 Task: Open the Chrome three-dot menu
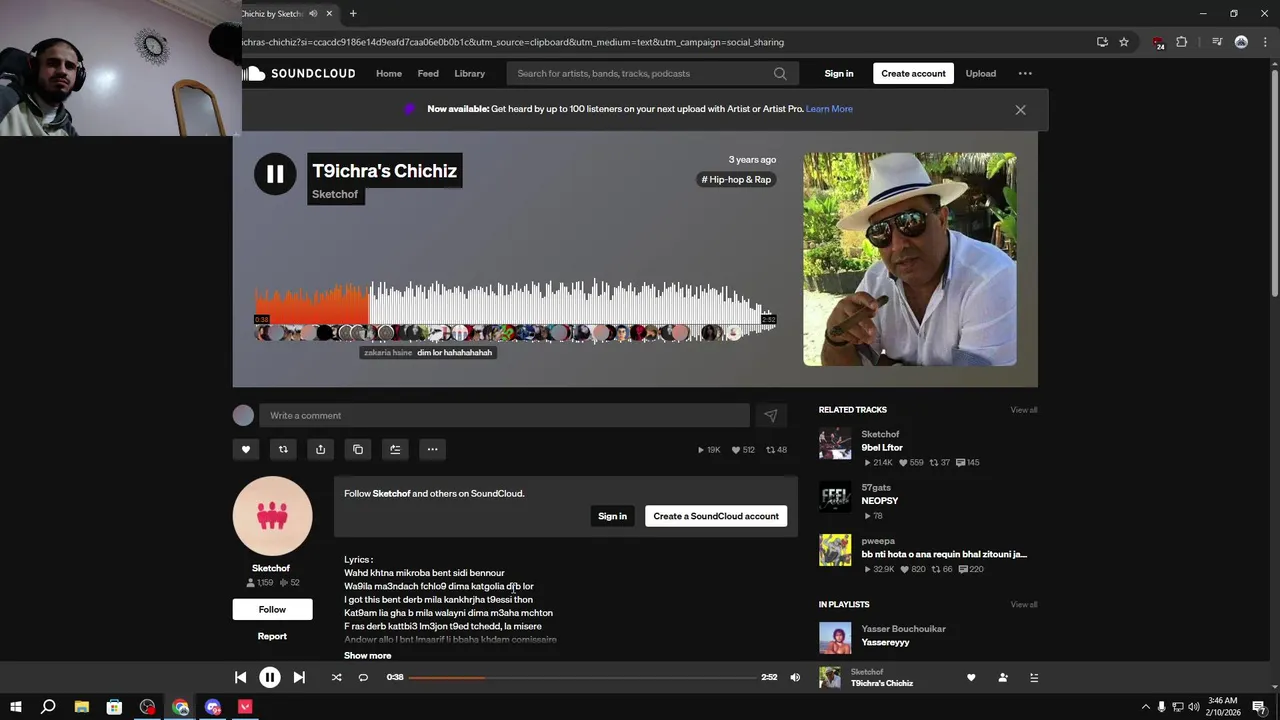point(1265,42)
